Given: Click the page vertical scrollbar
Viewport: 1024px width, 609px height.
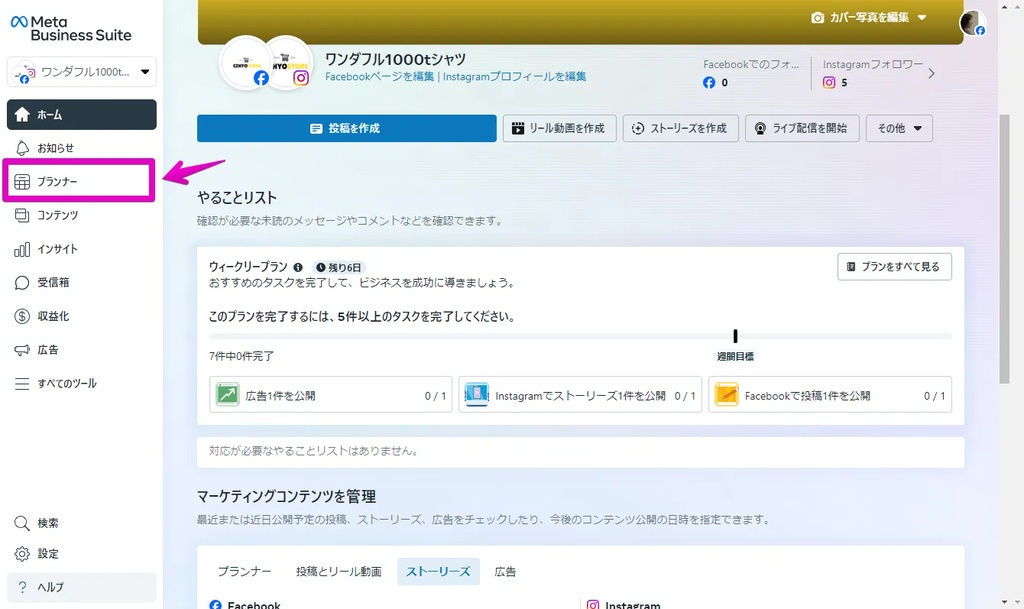Looking at the screenshot, I should click(x=1004, y=248).
